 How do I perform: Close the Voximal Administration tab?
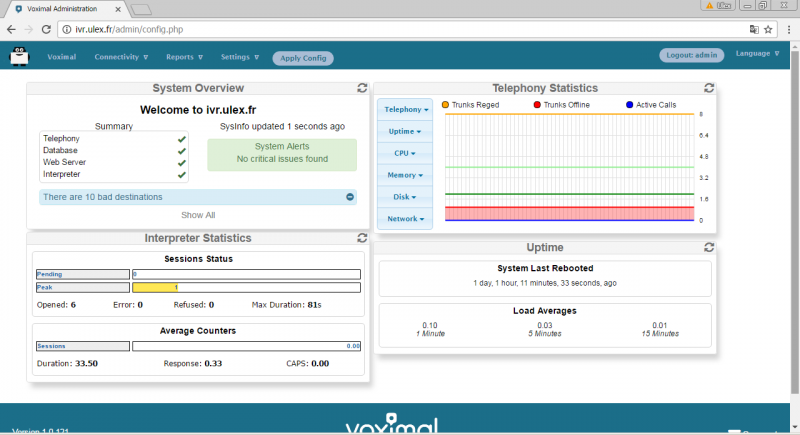[x=118, y=9]
